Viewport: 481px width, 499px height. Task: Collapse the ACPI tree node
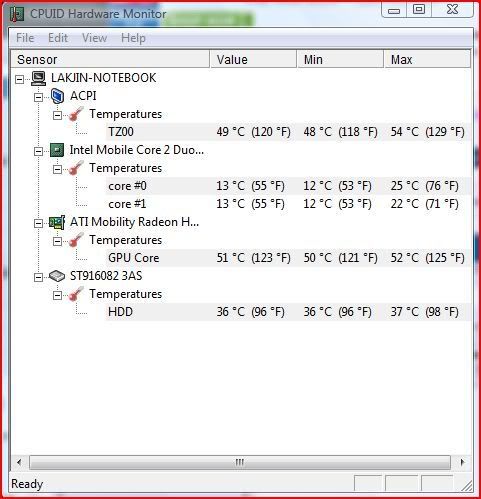39,97
